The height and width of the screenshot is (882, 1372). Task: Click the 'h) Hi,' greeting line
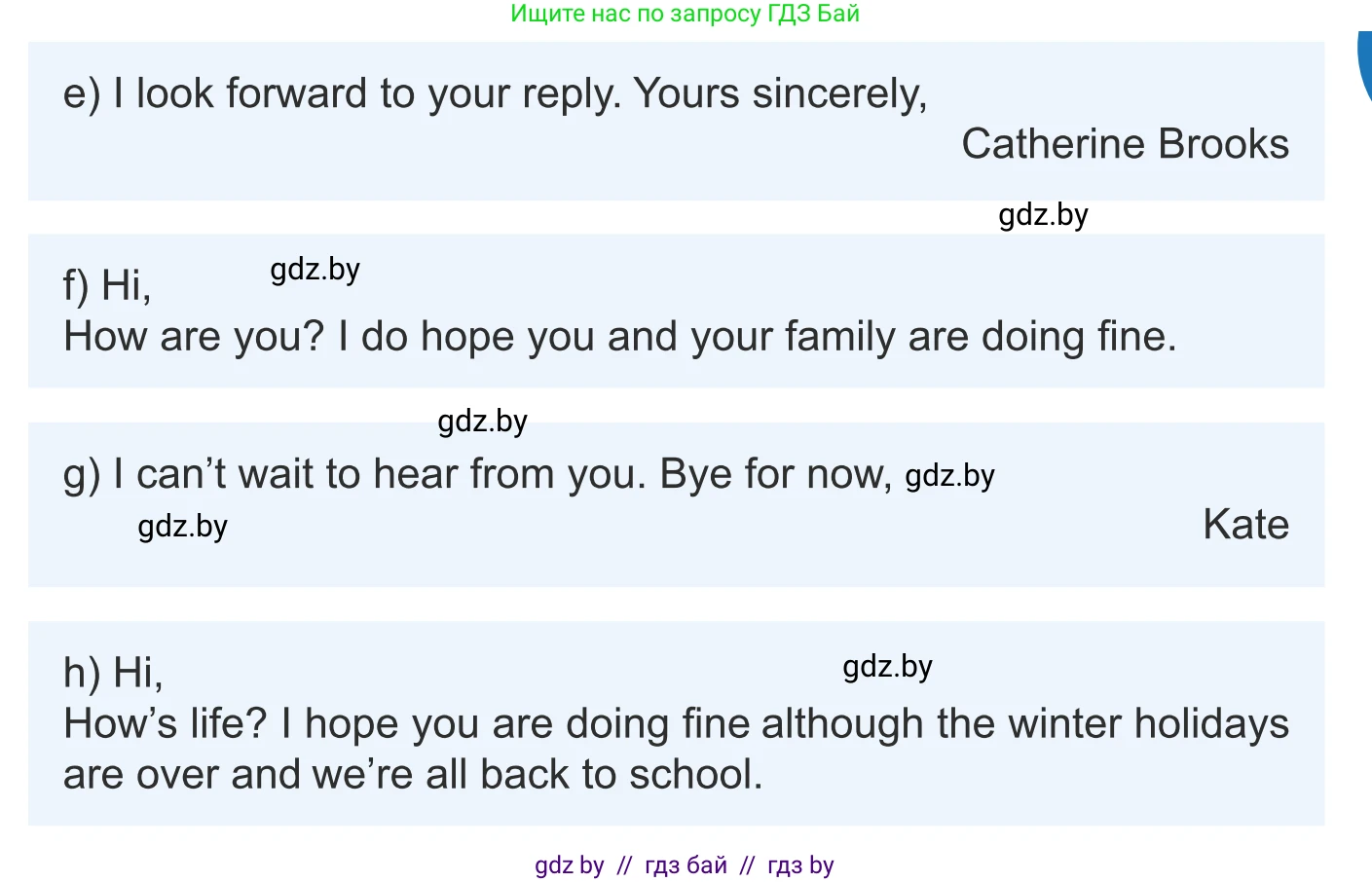113,673
